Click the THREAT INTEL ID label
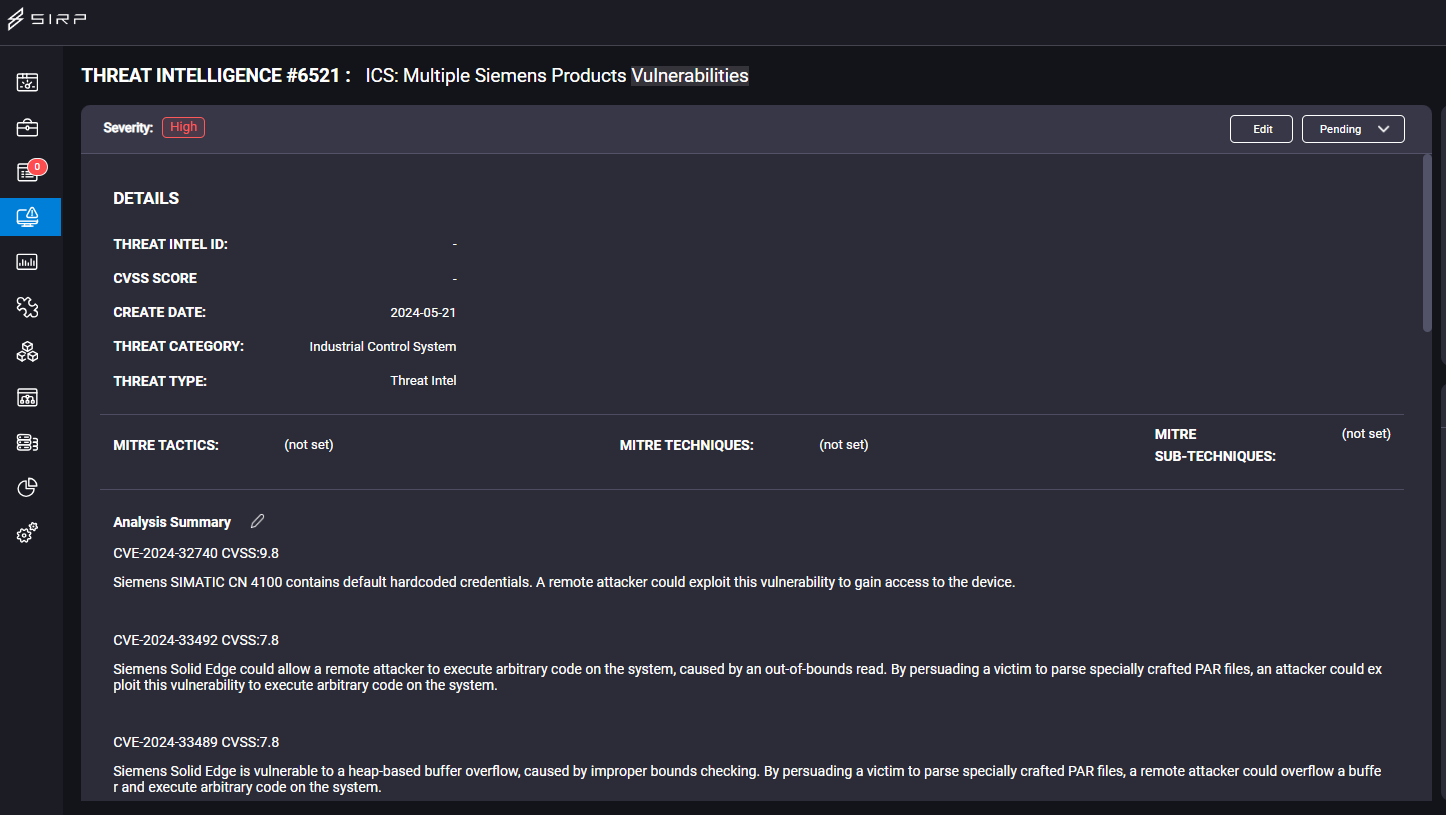This screenshot has width=1446, height=815. (170, 244)
